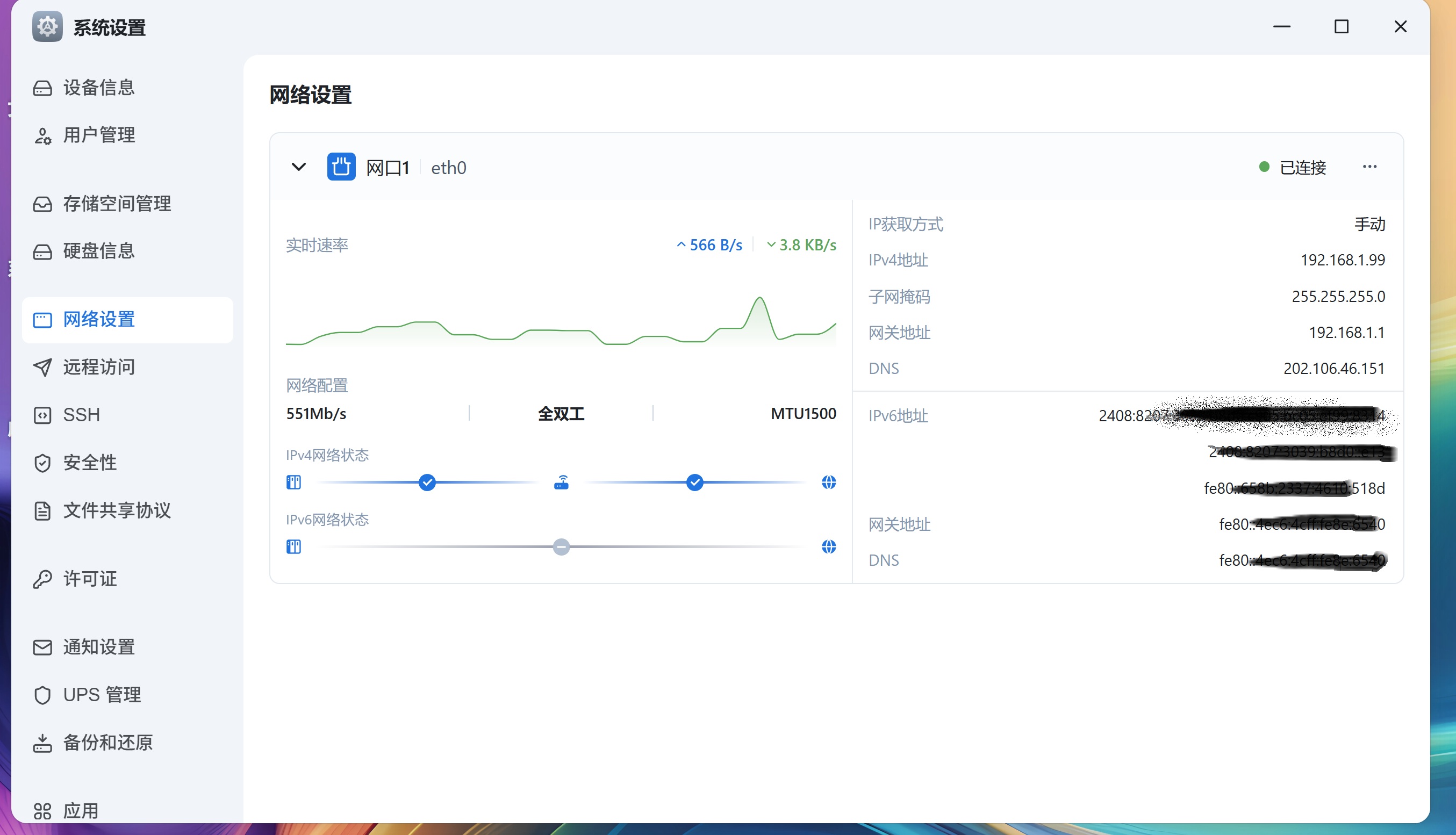This screenshot has height=835, width=1456.
Task: View 硬盘信息 disk information
Action: (99, 251)
